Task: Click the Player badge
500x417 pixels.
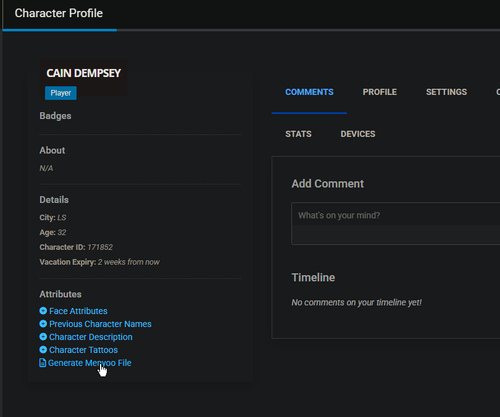Action: coord(61,93)
